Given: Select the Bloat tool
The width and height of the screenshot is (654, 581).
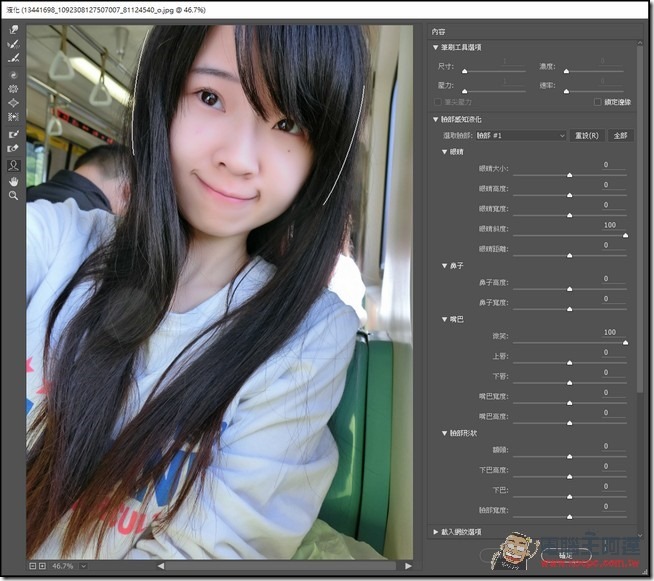Looking at the screenshot, I should pyautogui.click(x=14, y=103).
